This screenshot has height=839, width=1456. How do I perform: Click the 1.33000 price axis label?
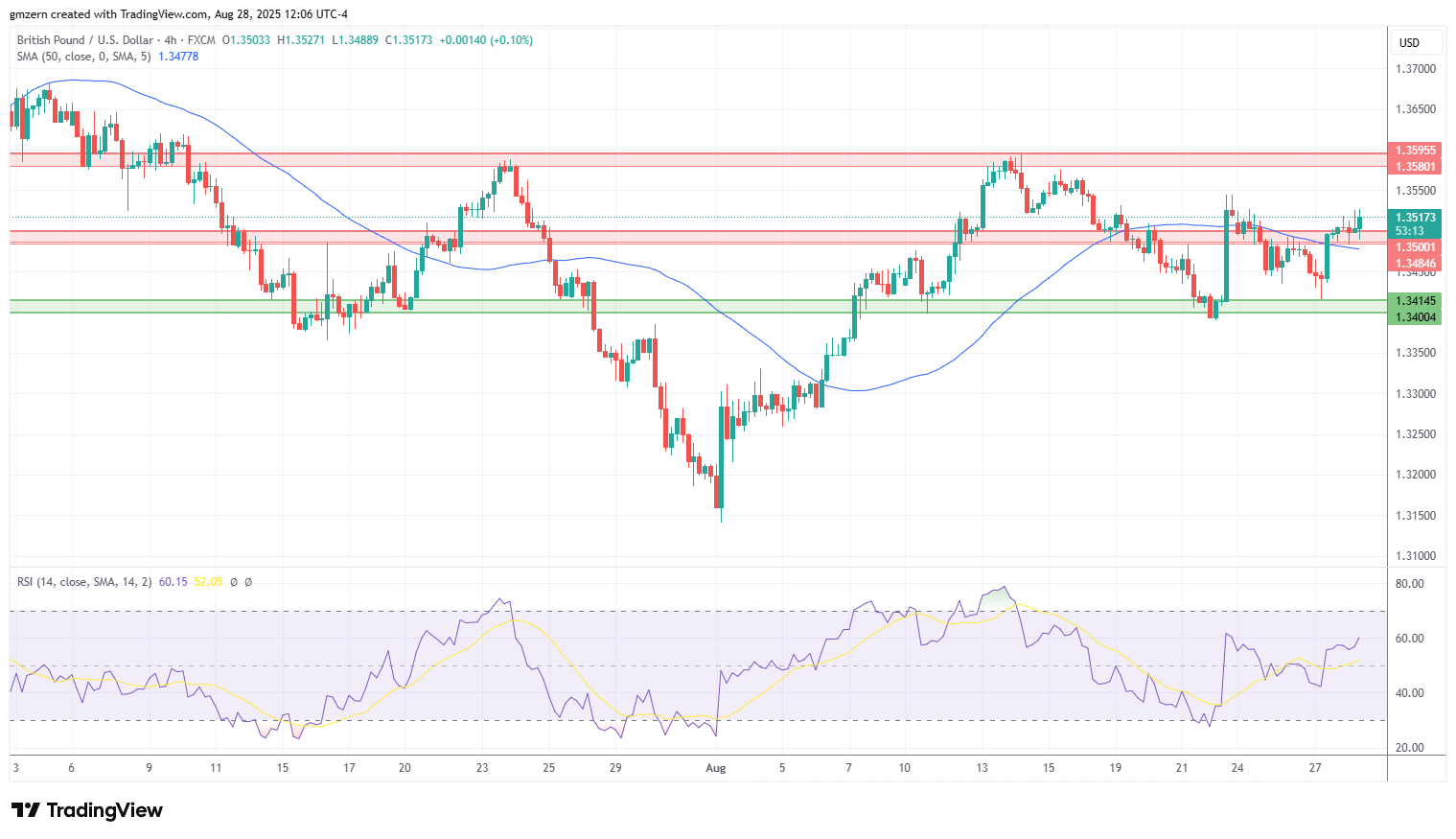[x=1416, y=394]
